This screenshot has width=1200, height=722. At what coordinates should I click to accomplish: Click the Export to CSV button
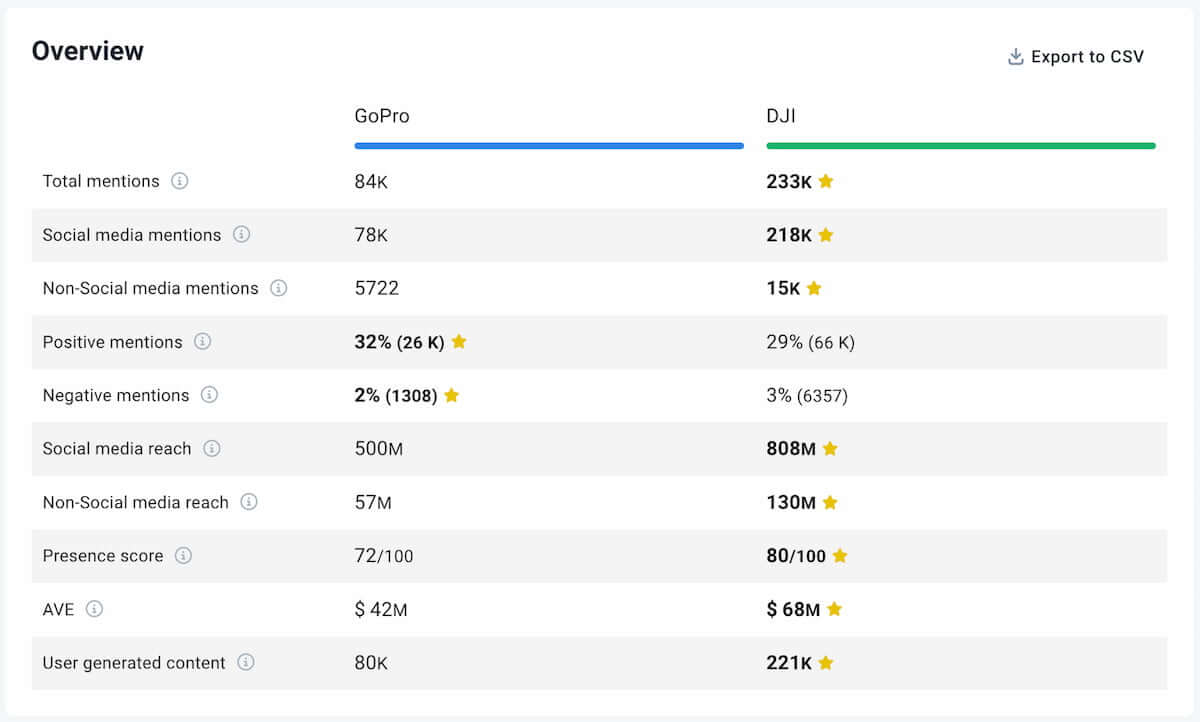tap(1087, 57)
